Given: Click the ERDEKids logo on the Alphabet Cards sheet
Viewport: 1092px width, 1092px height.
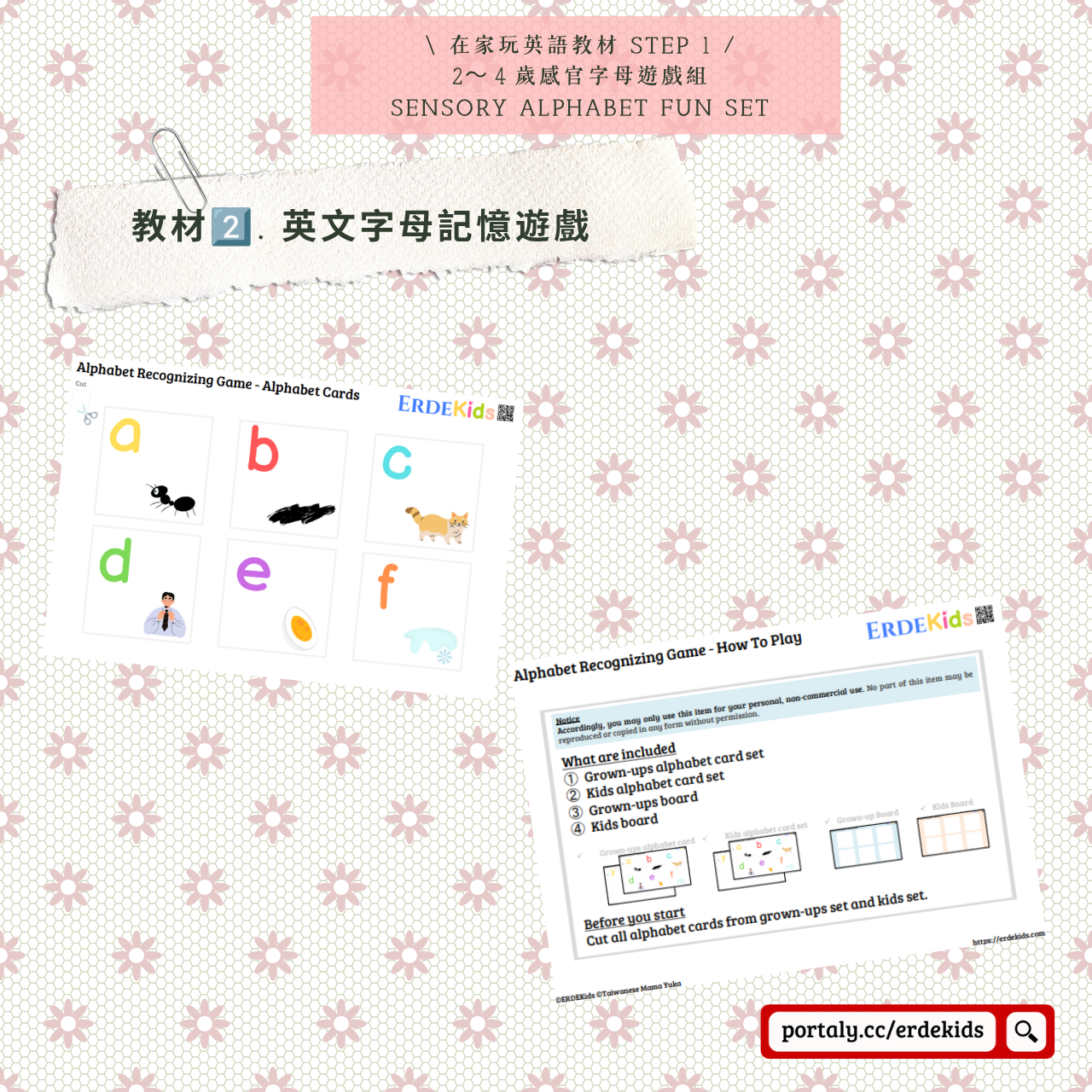Looking at the screenshot, I should 446,408.
